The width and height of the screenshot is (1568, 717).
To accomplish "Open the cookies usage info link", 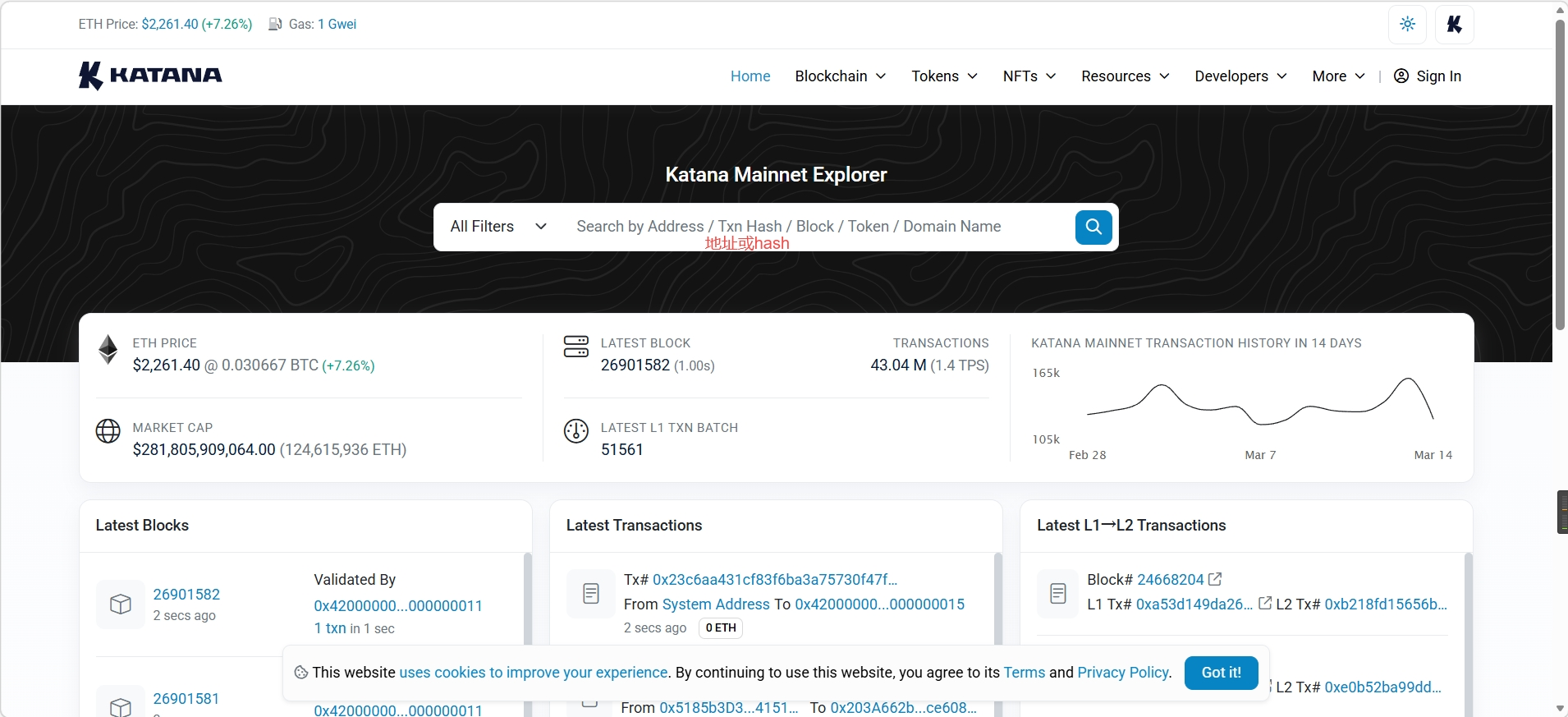I will tap(534, 673).
